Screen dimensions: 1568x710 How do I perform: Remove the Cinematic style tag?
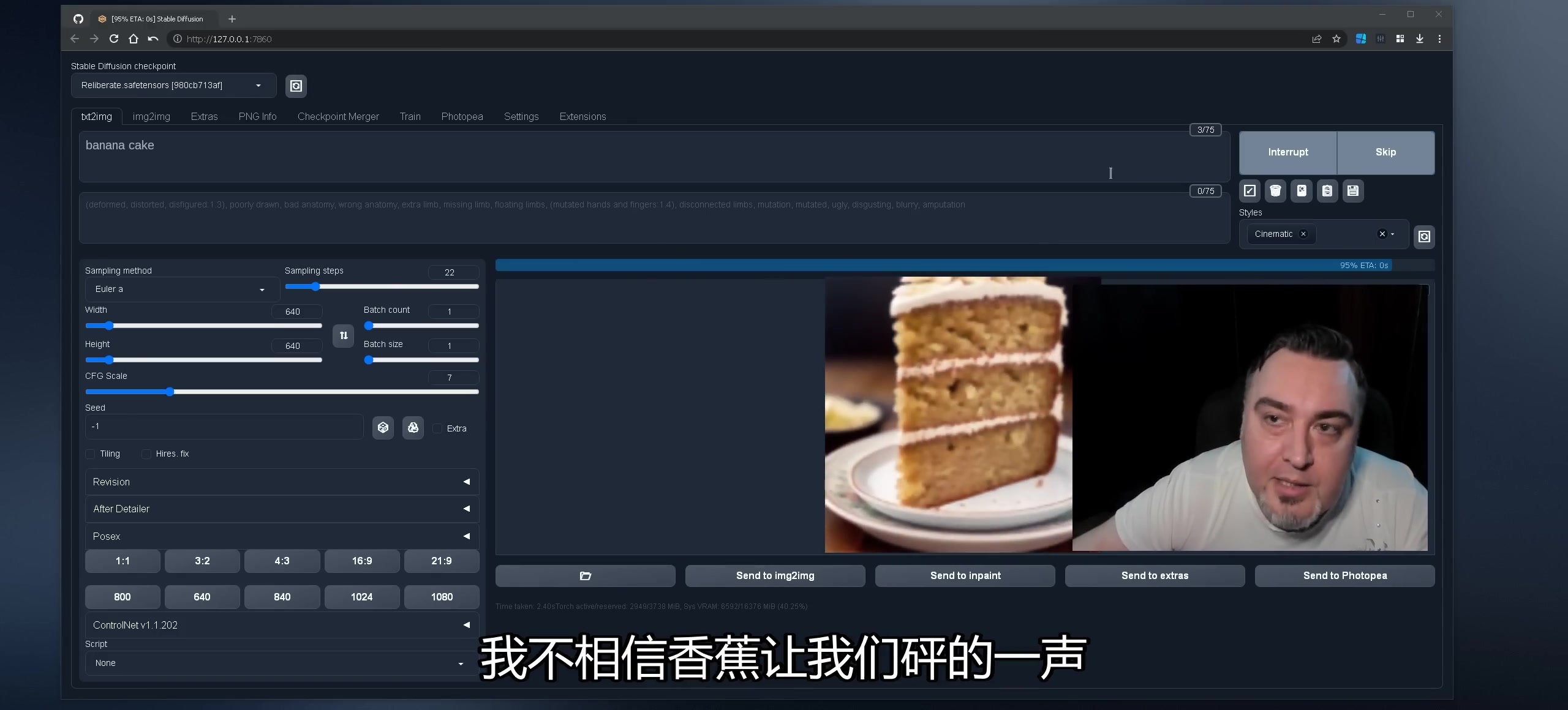point(1303,234)
